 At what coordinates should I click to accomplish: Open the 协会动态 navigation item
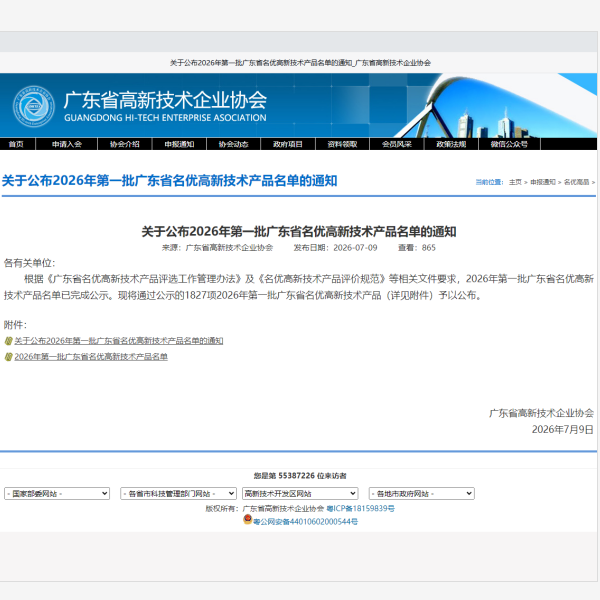[x=233, y=144]
